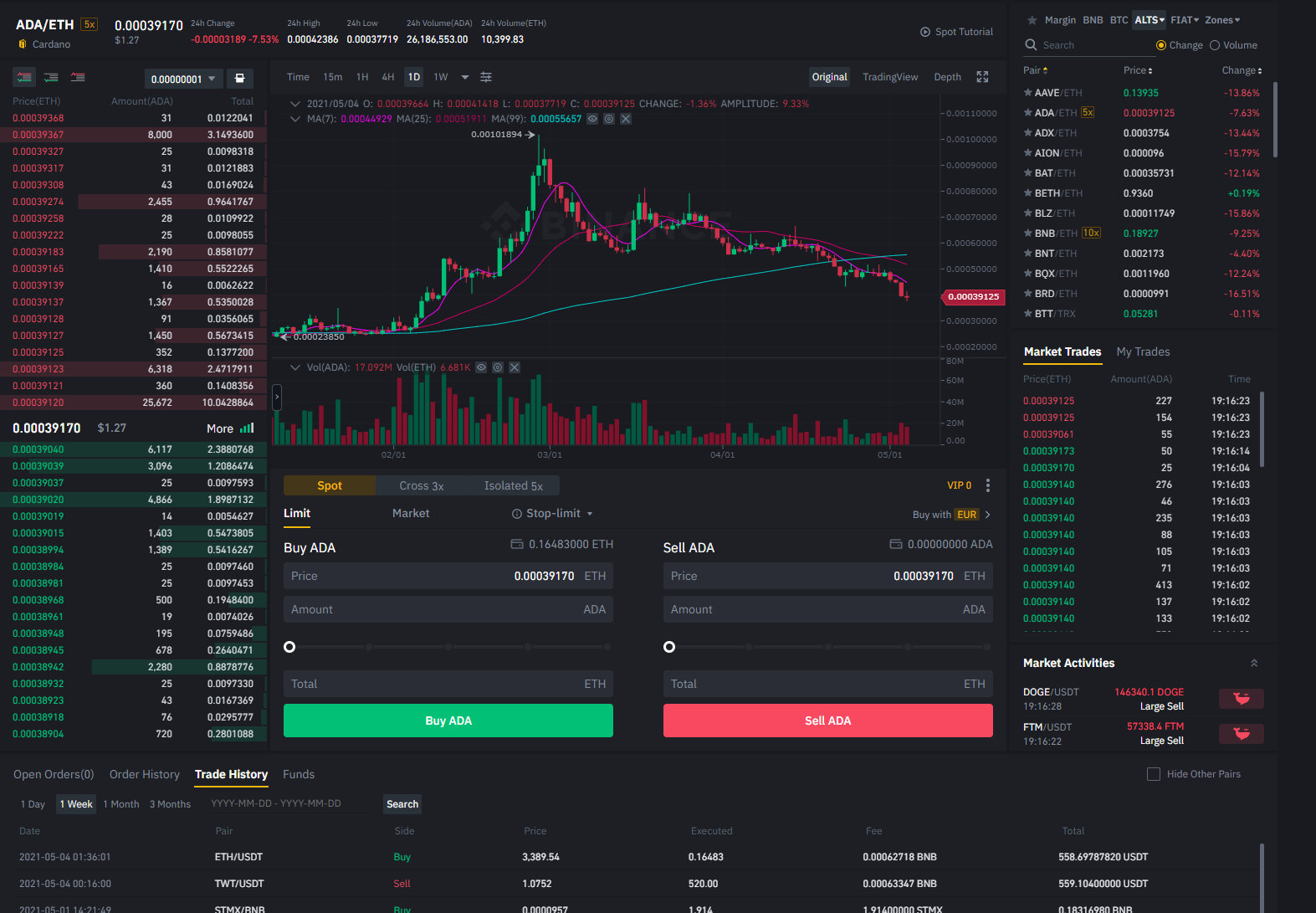Favorite the AAVE/ETH pair star
This screenshot has height=913, width=1316.
(x=1027, y=93)
